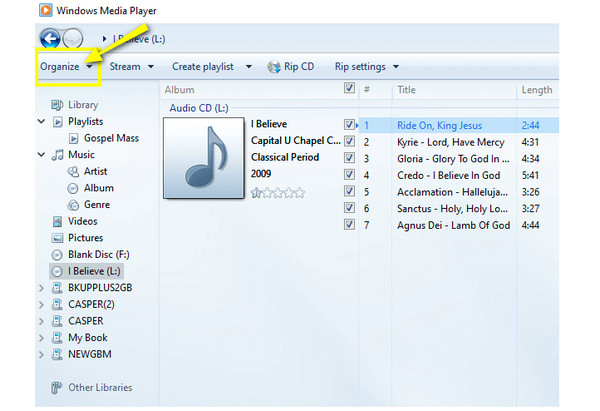Image resolution: width=600 pixels, height=411 pixels.
Task: Click the blue Back navigation arrow
Action: click(50, 39)
